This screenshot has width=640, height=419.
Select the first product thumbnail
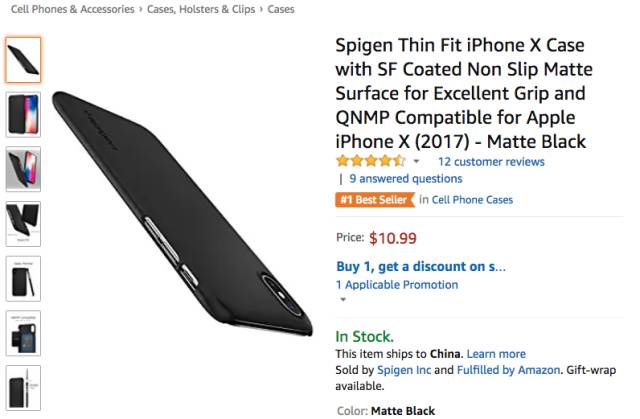tap(23, 60)
